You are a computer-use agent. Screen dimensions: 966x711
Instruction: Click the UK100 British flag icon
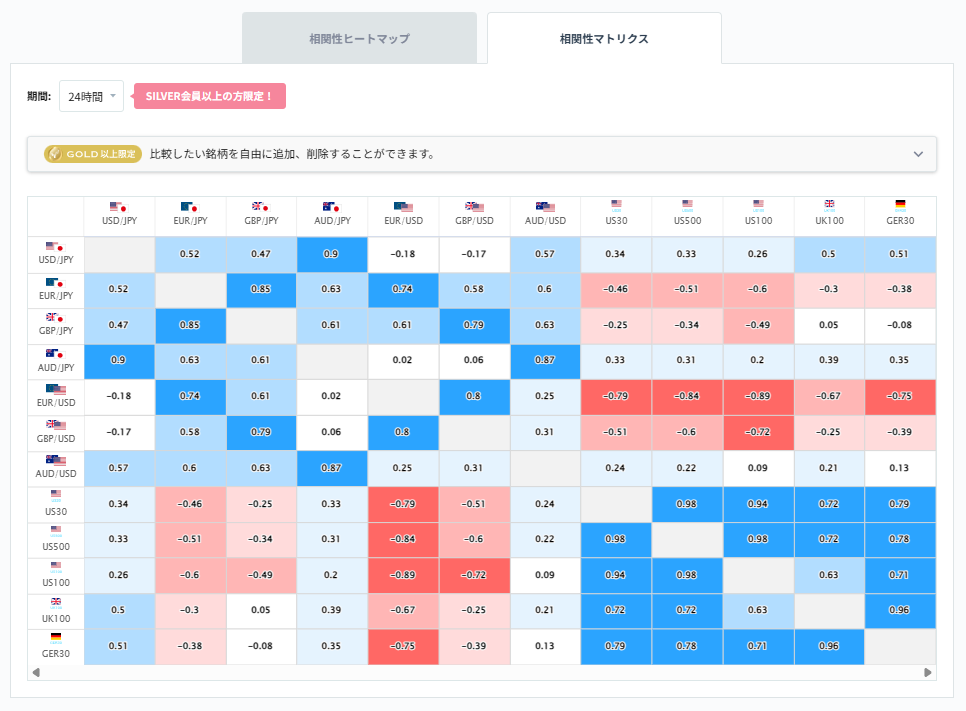coord(829,204)
